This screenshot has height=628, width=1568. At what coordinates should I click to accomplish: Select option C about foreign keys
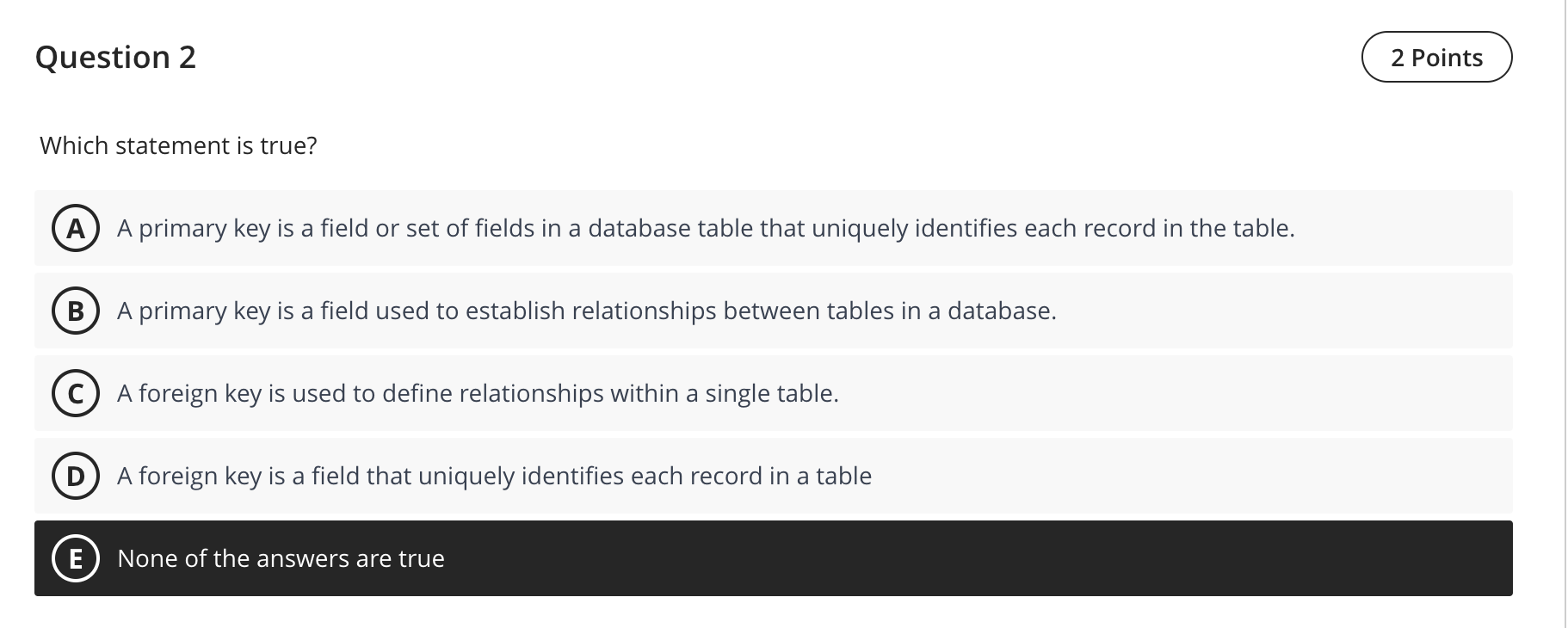[478, 394]
